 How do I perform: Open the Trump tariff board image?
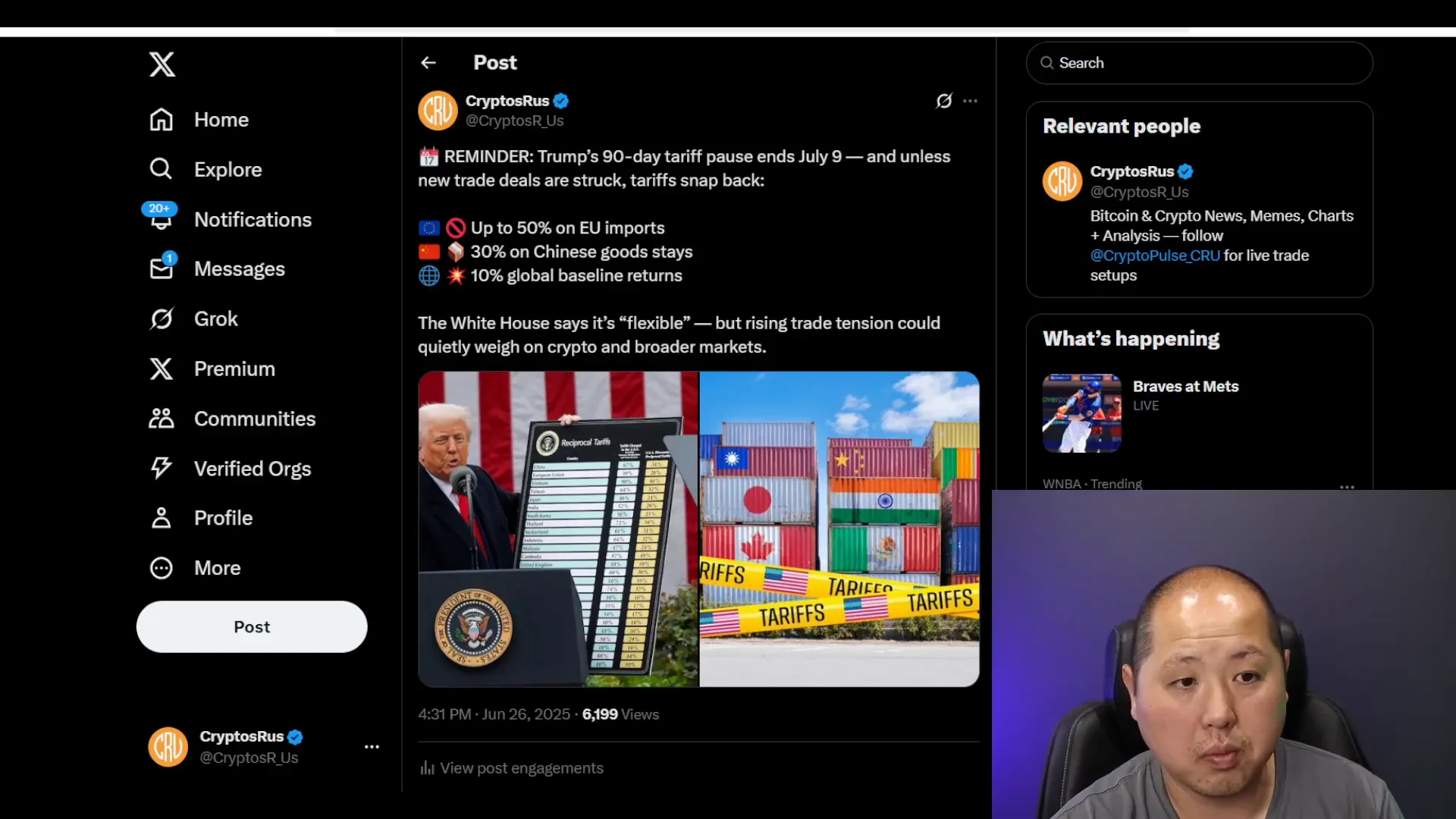tap(558, 529)
